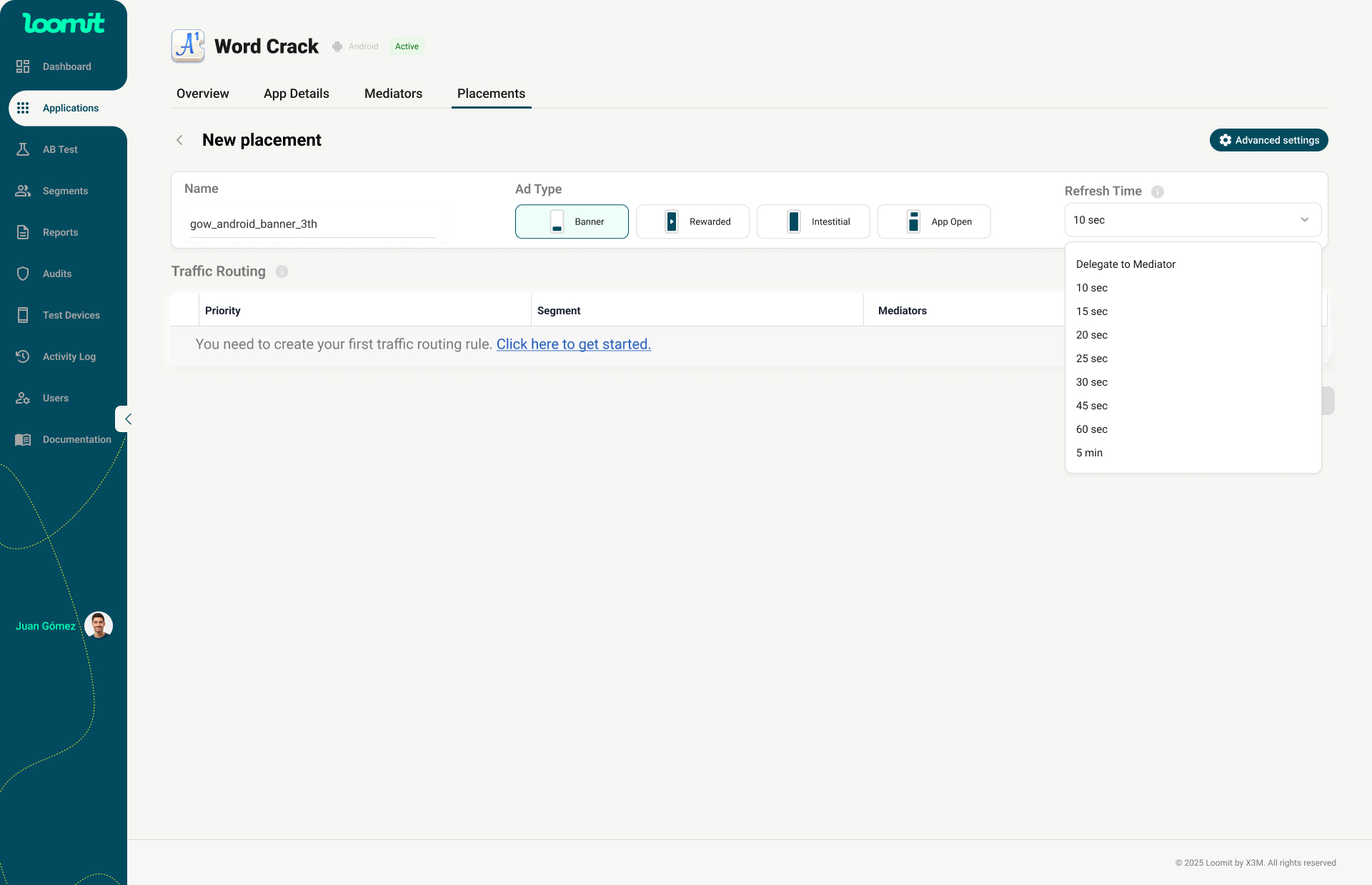Switch to the App Details tab
The image size is (1372, 885).
point(296,94)
